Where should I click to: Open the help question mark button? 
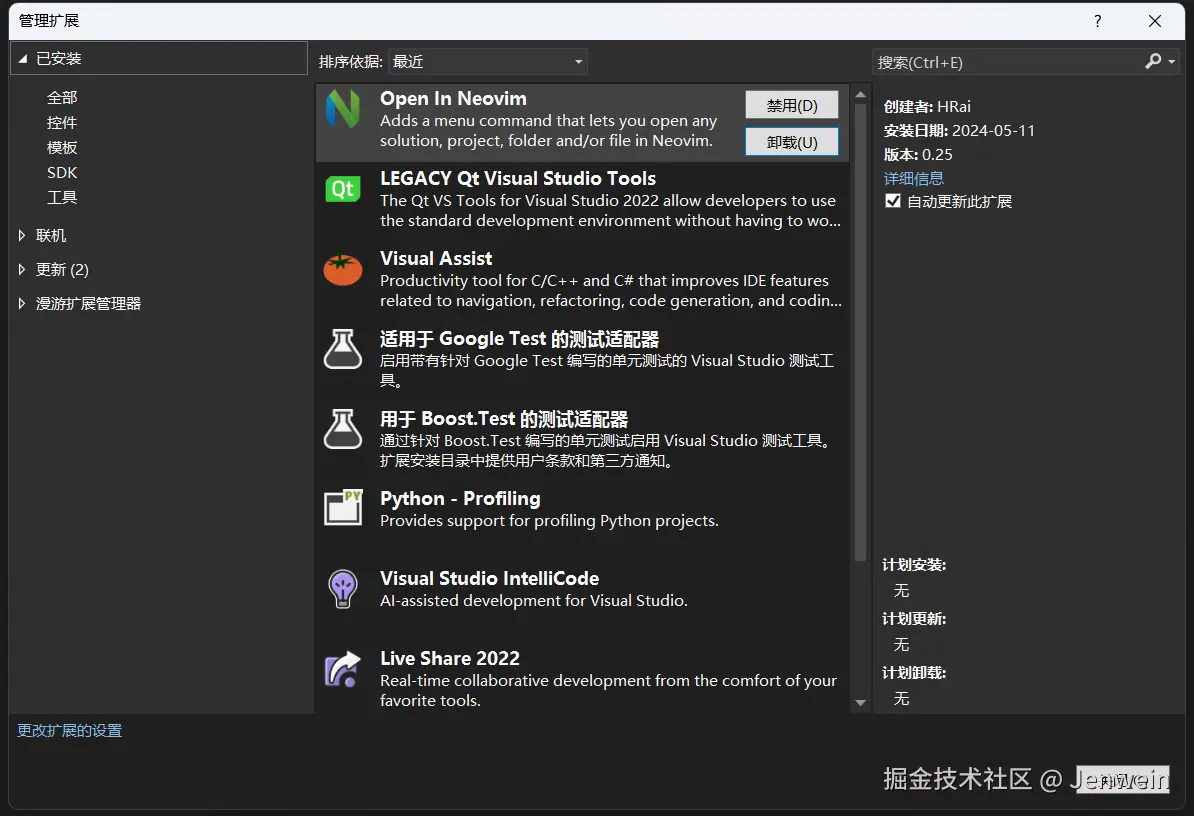click(x=1097, y=21)
